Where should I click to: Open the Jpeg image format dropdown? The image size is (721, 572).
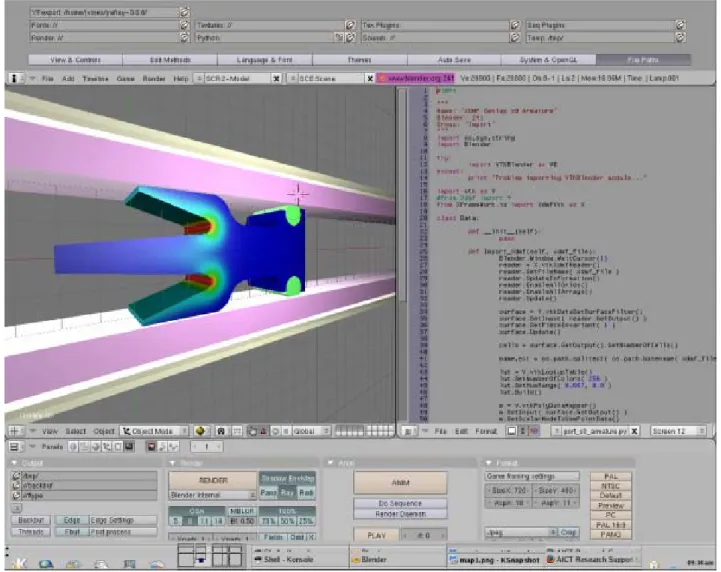click(521, 532)
